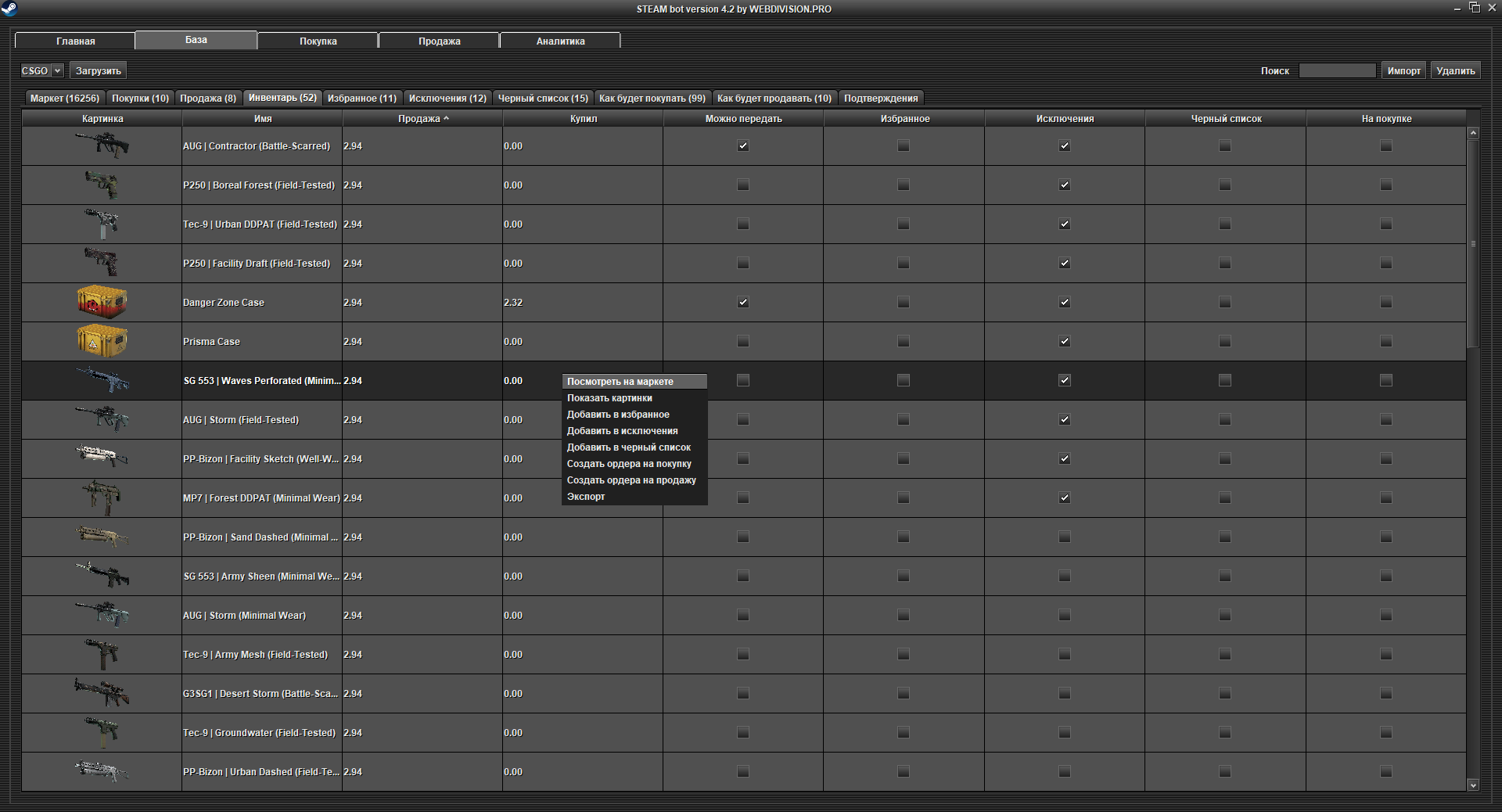Uncheck transferable checkbox for Danger Zone Case
The width and height of the screenshot is (1502, 812).
coord(743,302)
